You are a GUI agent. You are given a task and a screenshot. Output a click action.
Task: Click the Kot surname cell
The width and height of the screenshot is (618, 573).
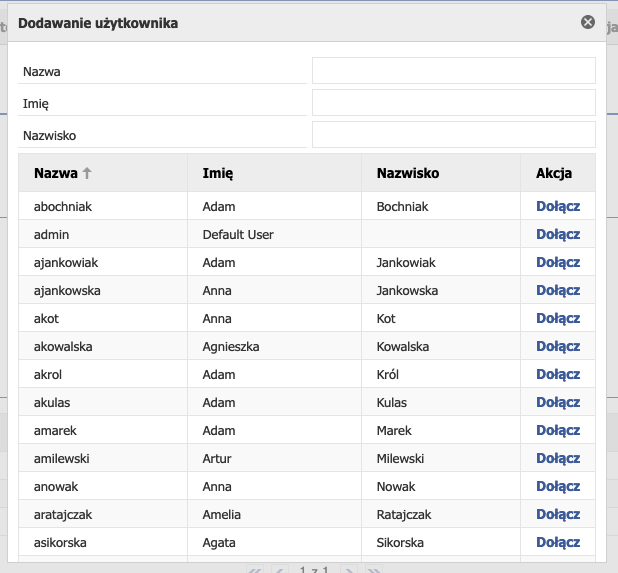coord(441,318)
